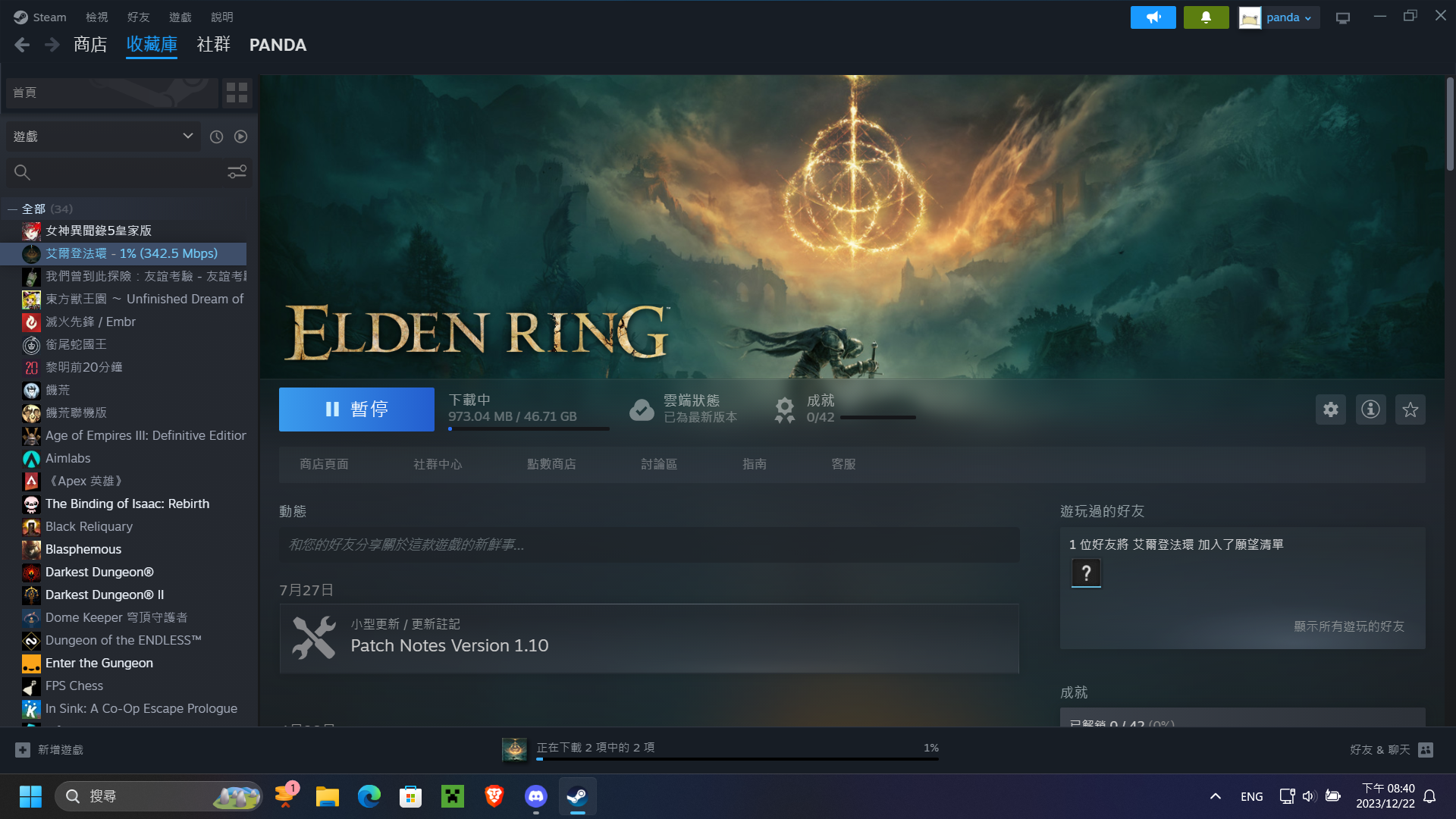
Task: Click 顯示所有遊玩的好友 link
Action: coord(1348,626)
